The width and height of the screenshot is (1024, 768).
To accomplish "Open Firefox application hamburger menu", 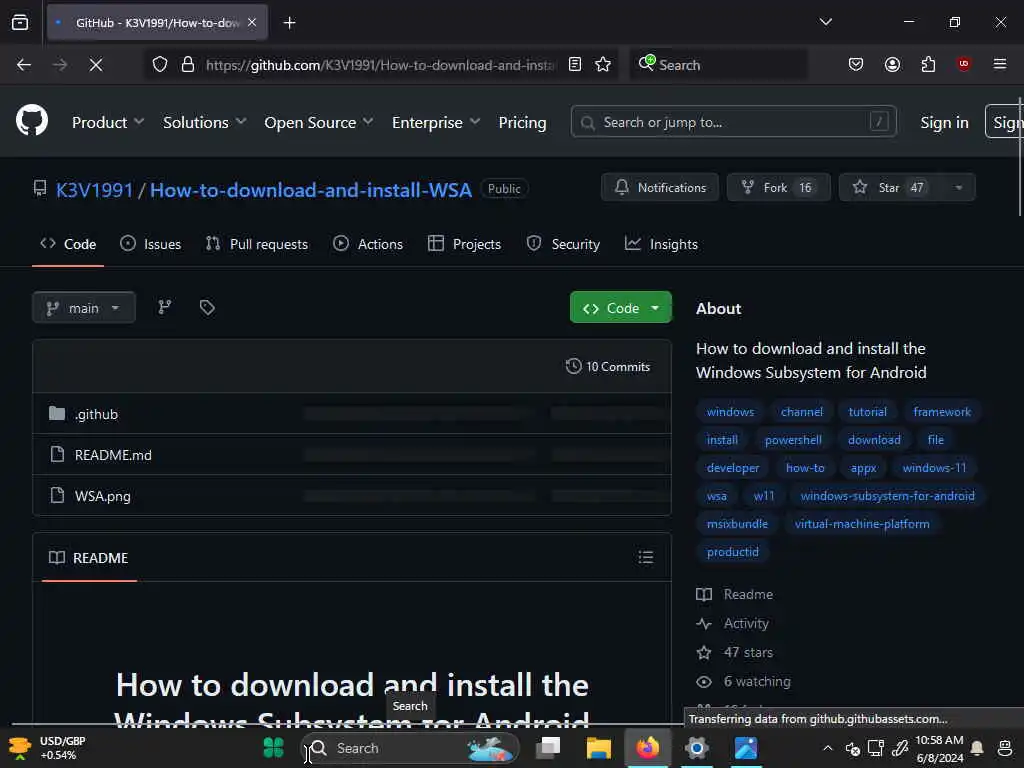I will tap(1000, 64).
